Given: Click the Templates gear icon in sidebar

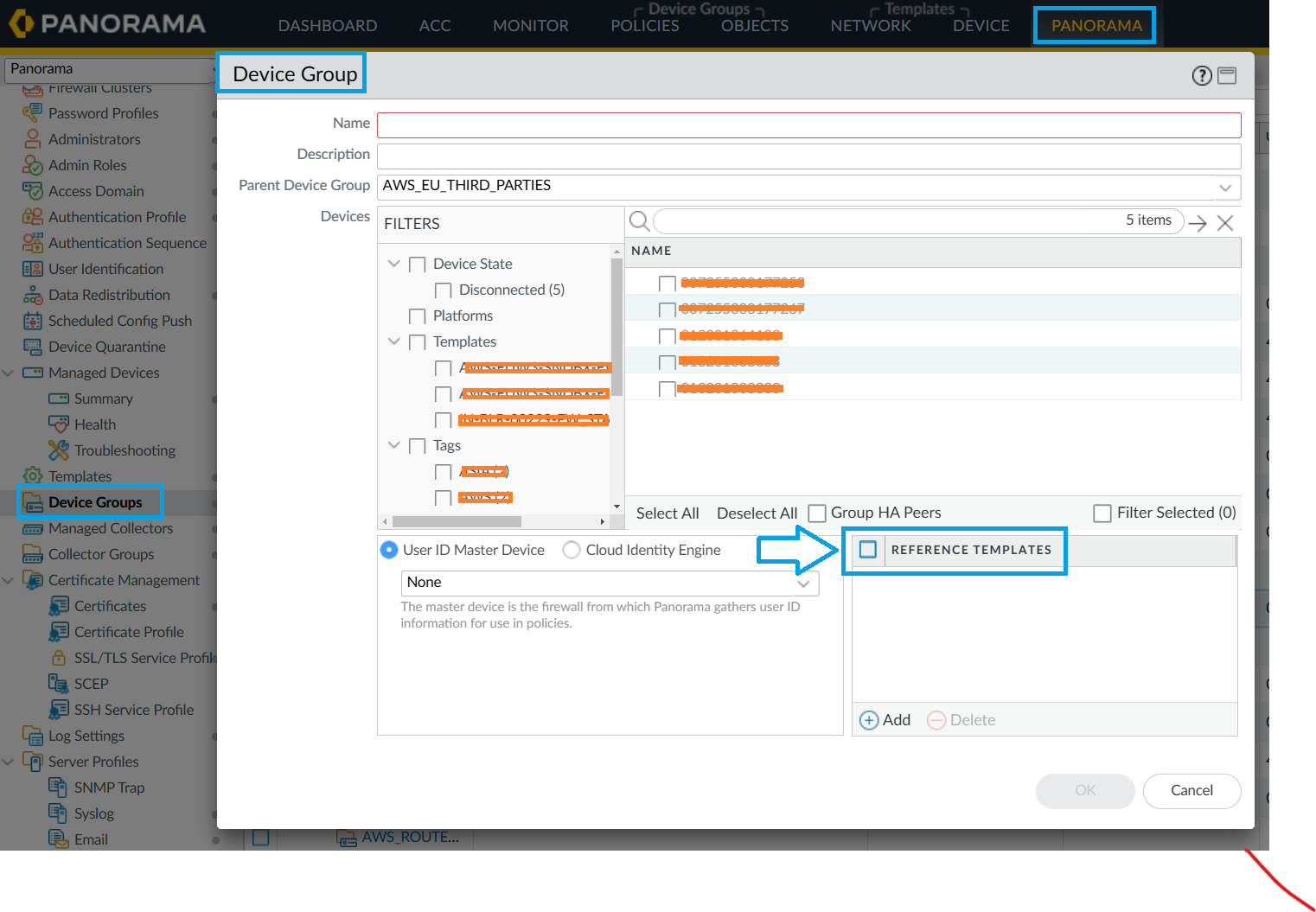Looking at the screenshot, I should pyautogui.click(x=32, y=475).
